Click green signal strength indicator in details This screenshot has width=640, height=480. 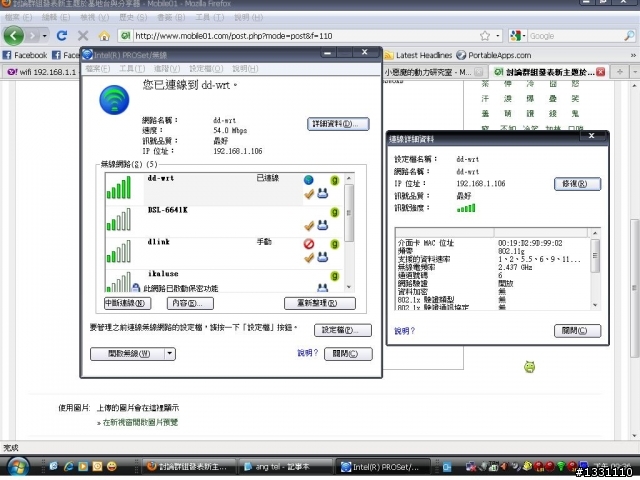(466, 208)
